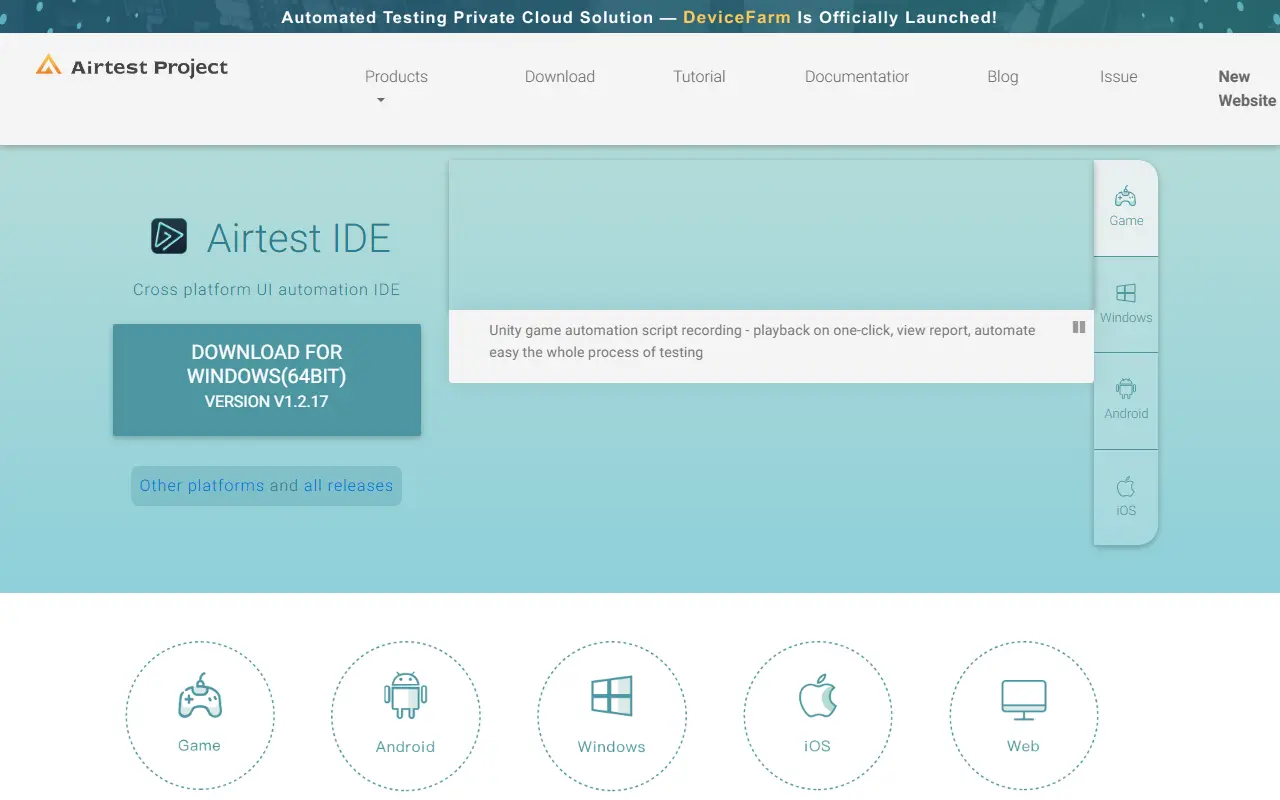Click the Cross platform UI automation IDE subtitle
1280x800 pixels.
click(x=267, y=290)
